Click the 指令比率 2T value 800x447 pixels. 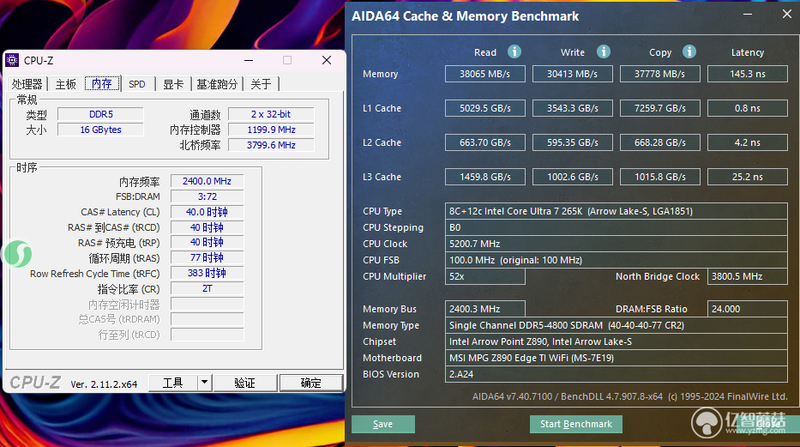(x=207, y=288)
